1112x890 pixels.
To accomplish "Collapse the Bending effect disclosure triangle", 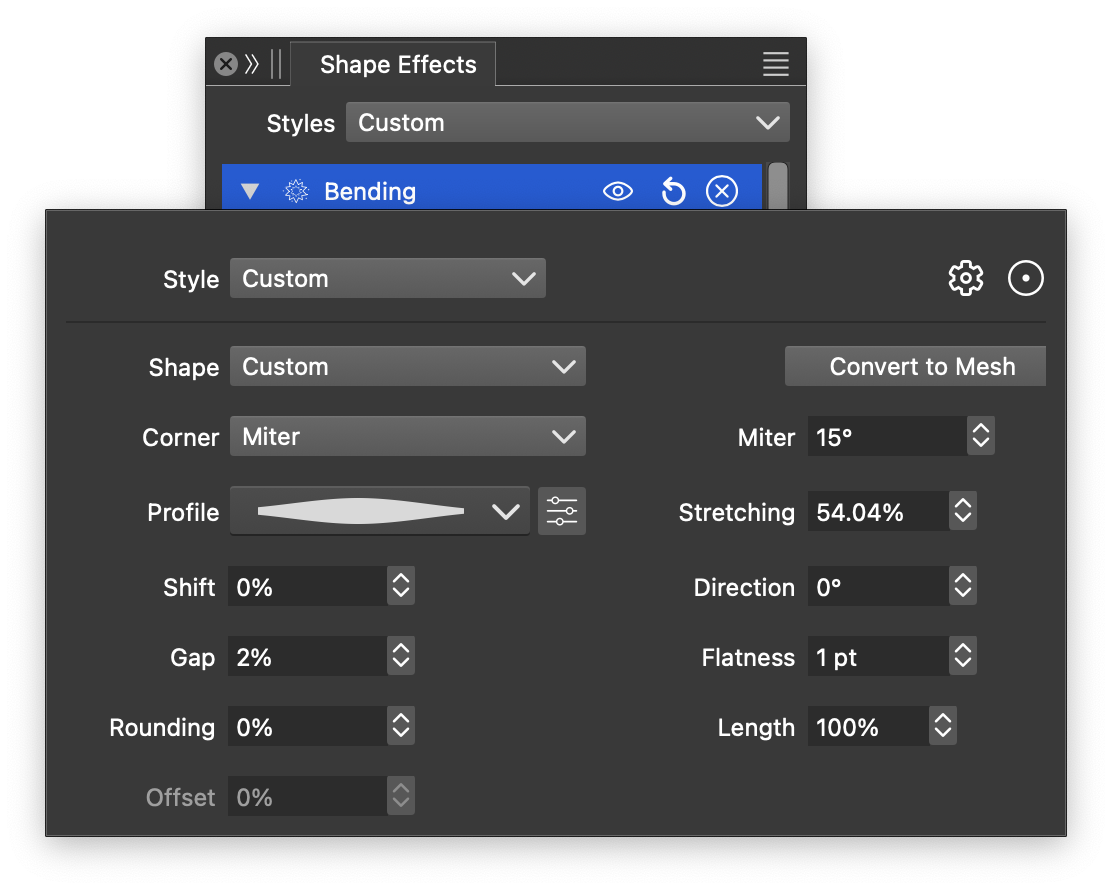I will [250, 191].
